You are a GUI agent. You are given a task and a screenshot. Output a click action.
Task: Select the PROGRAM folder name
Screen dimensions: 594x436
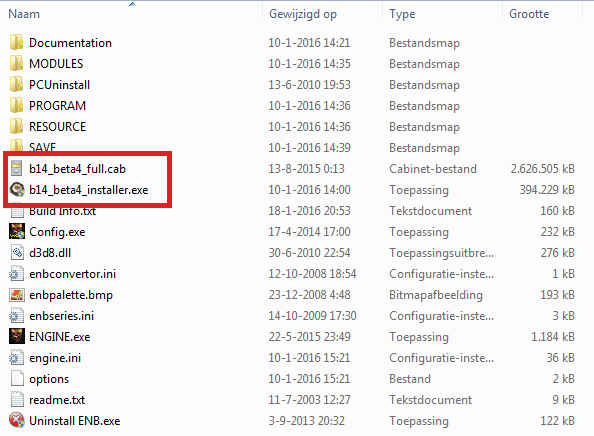(58, 106)
